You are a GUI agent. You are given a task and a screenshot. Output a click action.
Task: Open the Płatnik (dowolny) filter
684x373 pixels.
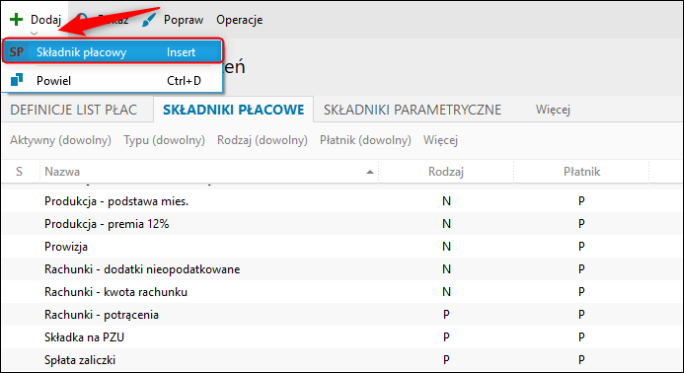click(366, 140)
